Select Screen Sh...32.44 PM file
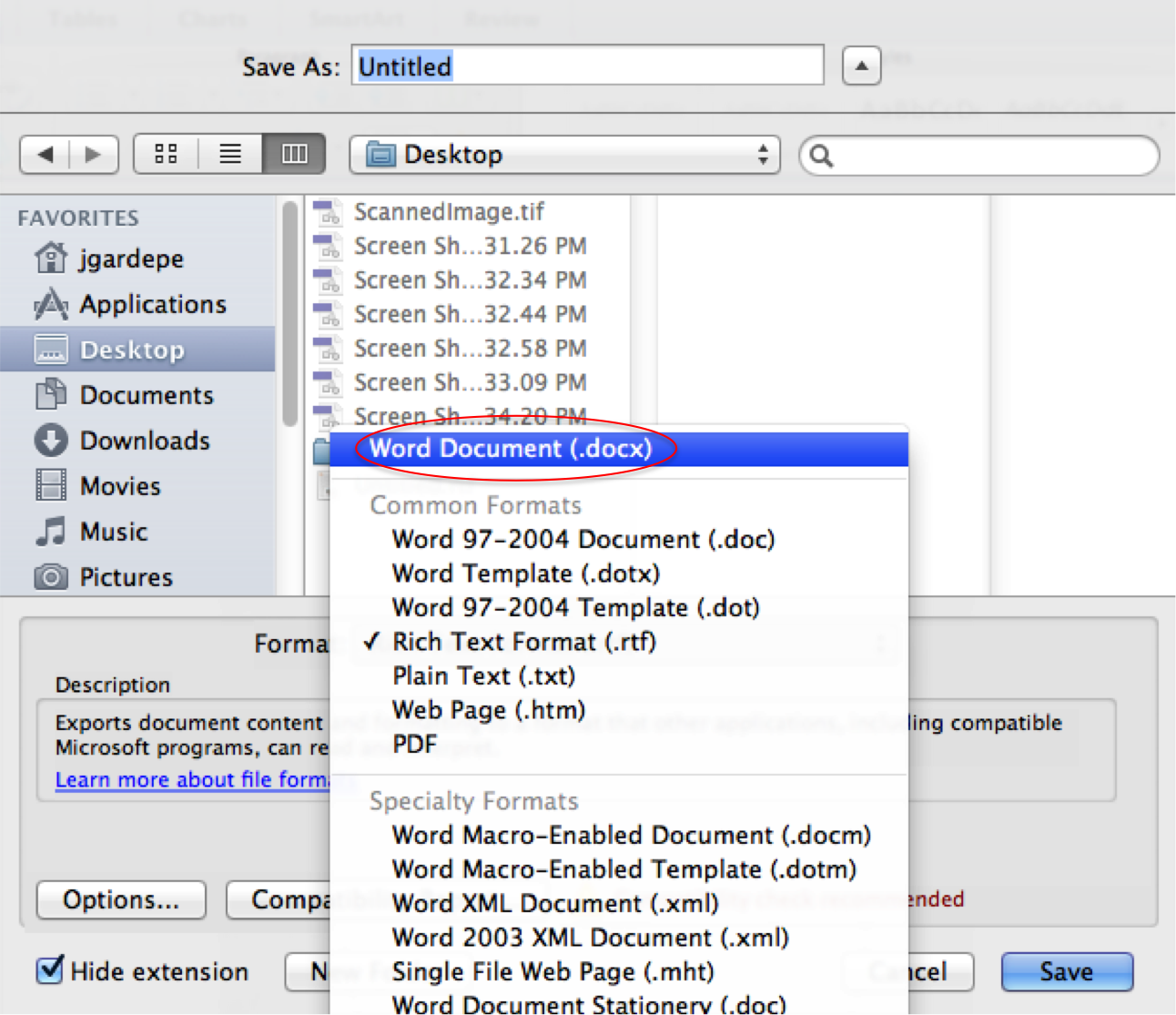 (468, 314)
